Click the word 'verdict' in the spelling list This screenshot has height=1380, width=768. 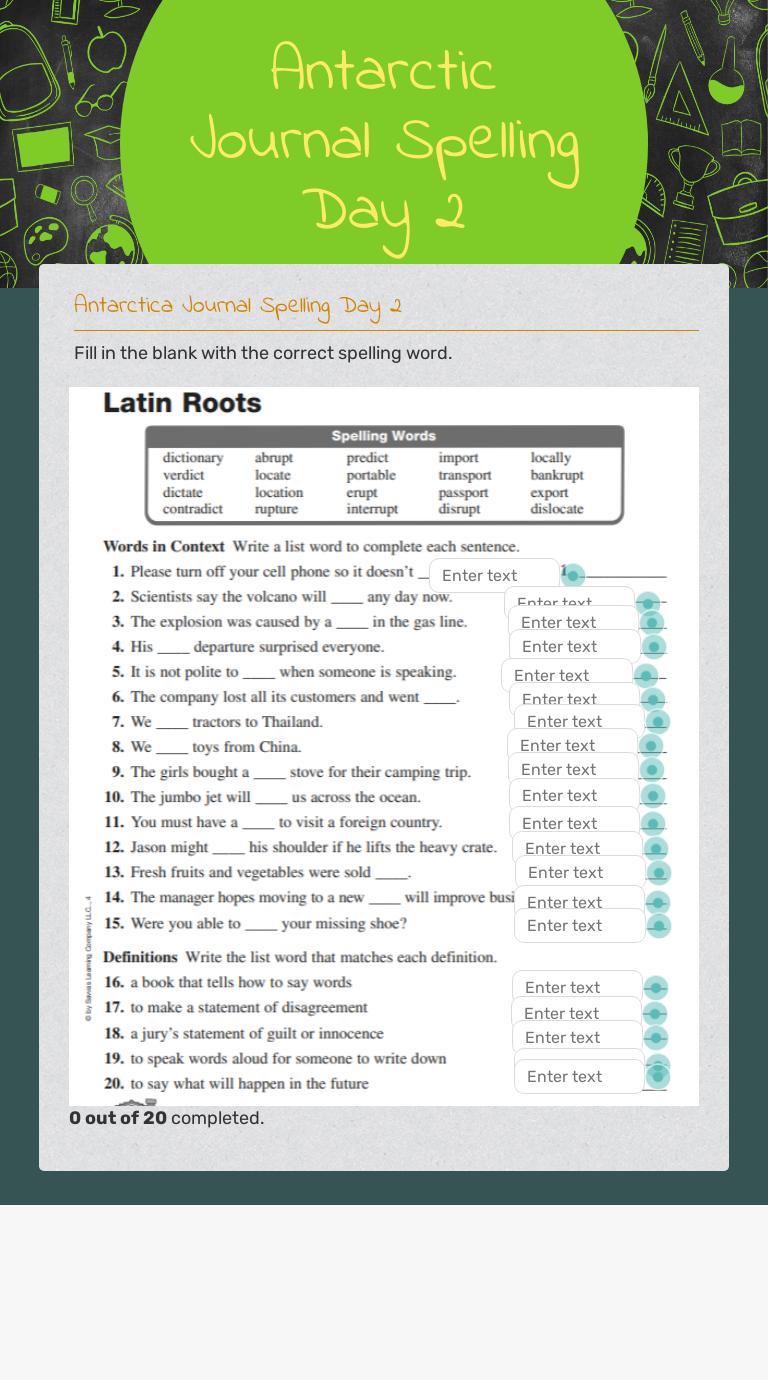183,475
